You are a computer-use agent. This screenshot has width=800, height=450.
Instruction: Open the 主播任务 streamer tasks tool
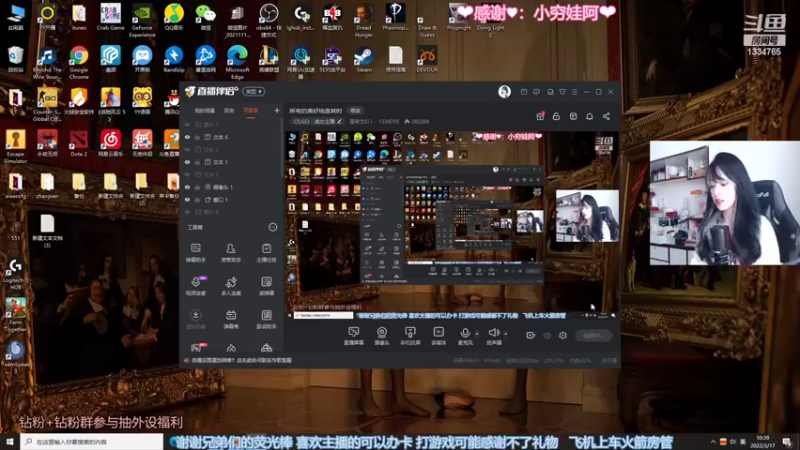click(x=266, y=252)
